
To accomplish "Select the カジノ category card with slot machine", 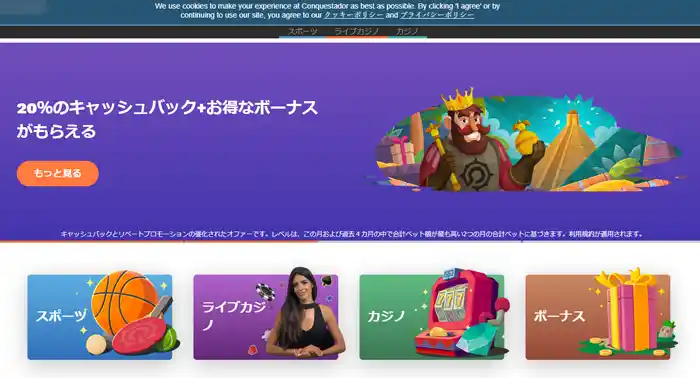I will 432,317.
